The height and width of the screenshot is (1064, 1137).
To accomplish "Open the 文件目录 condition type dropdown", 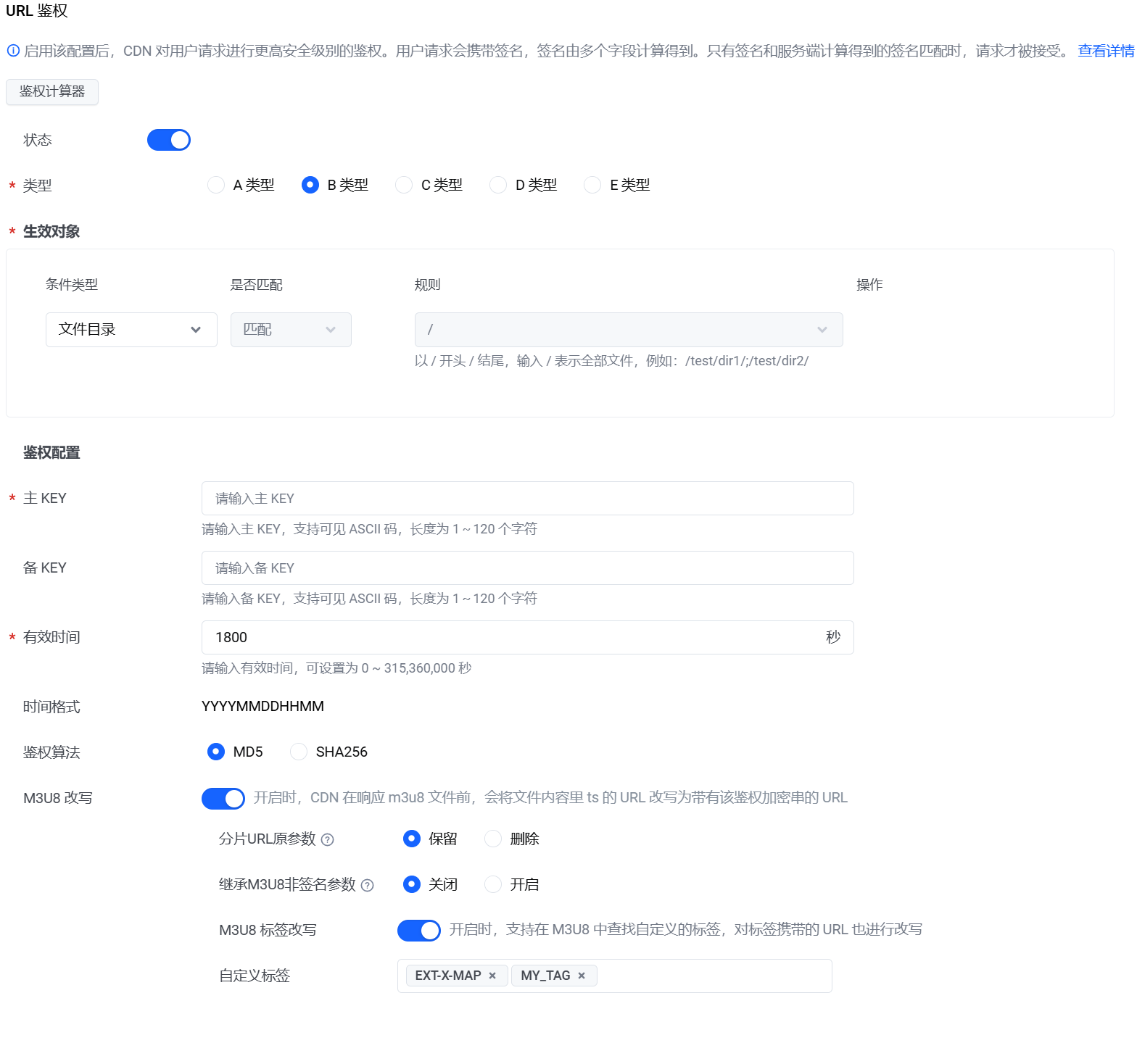I will [x=131, y=330].
